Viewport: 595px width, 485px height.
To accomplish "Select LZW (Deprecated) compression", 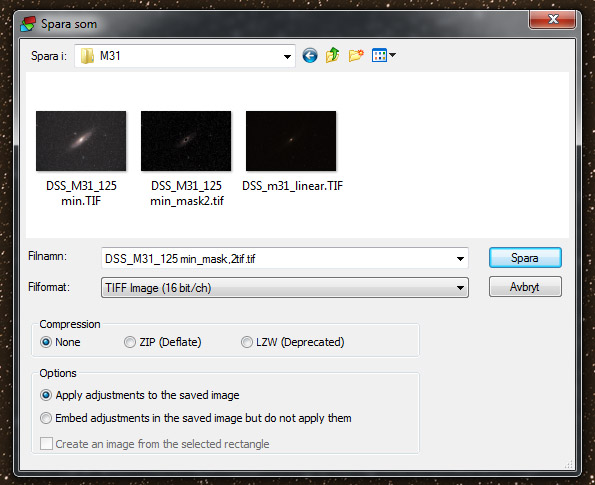I will tap(247, 342).
